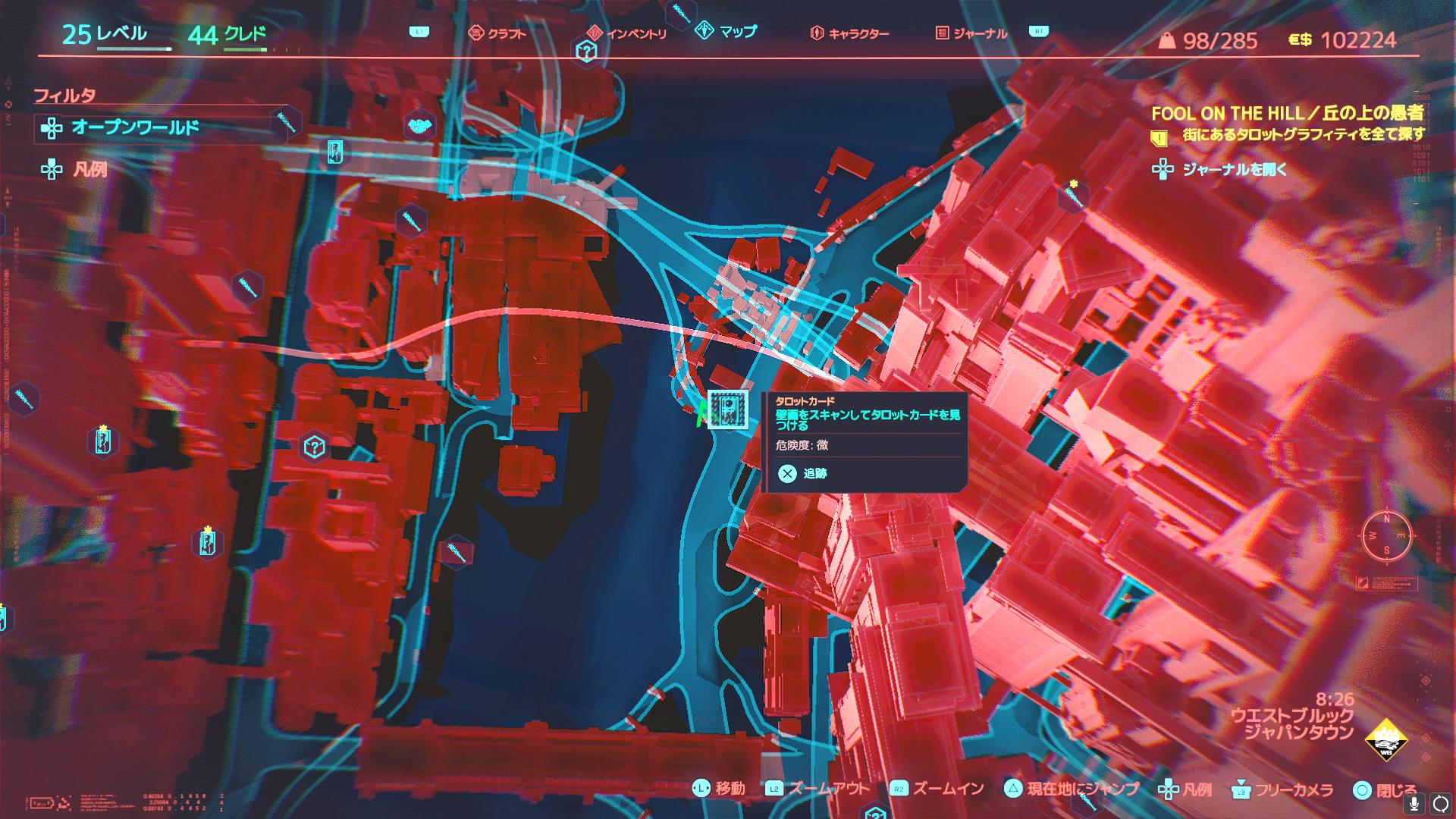This screenshot has width=1456, height=819.
Task: Open journal via ジャーナルを開く
Action: (1219, 169)
